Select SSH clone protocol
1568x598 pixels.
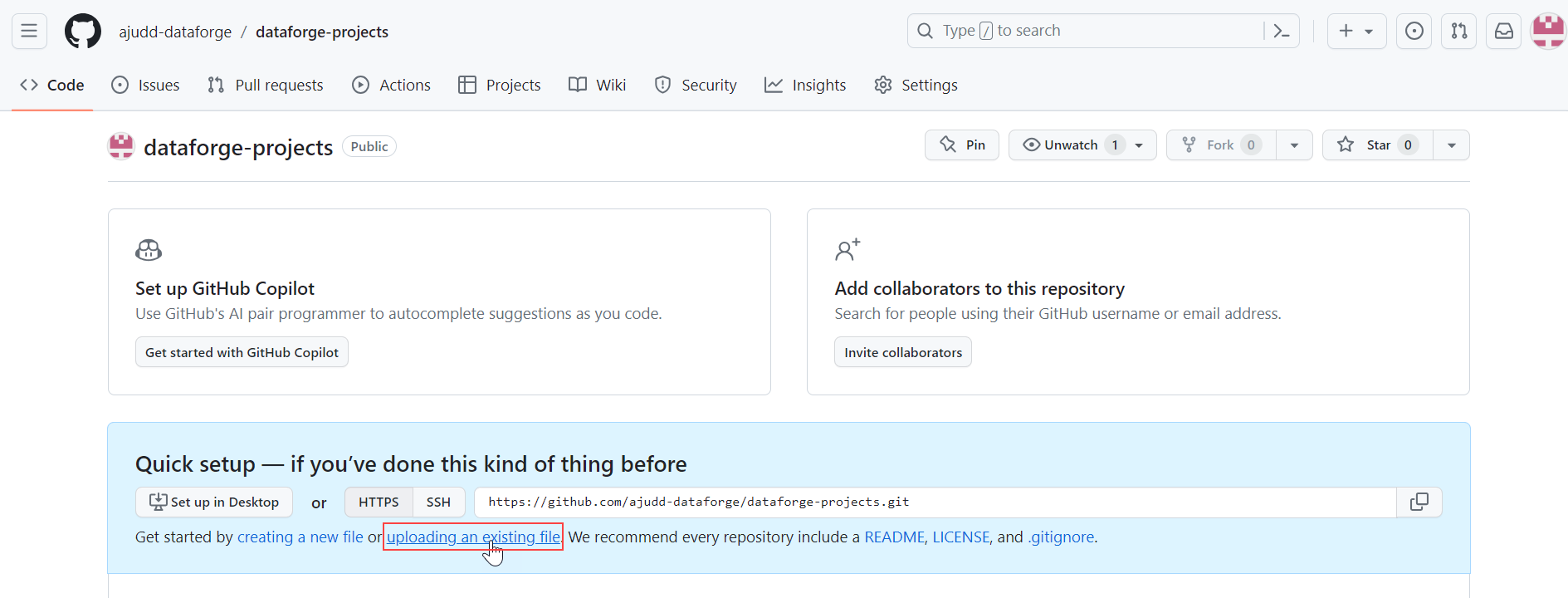pyautogui.click(x=438, y=502)
